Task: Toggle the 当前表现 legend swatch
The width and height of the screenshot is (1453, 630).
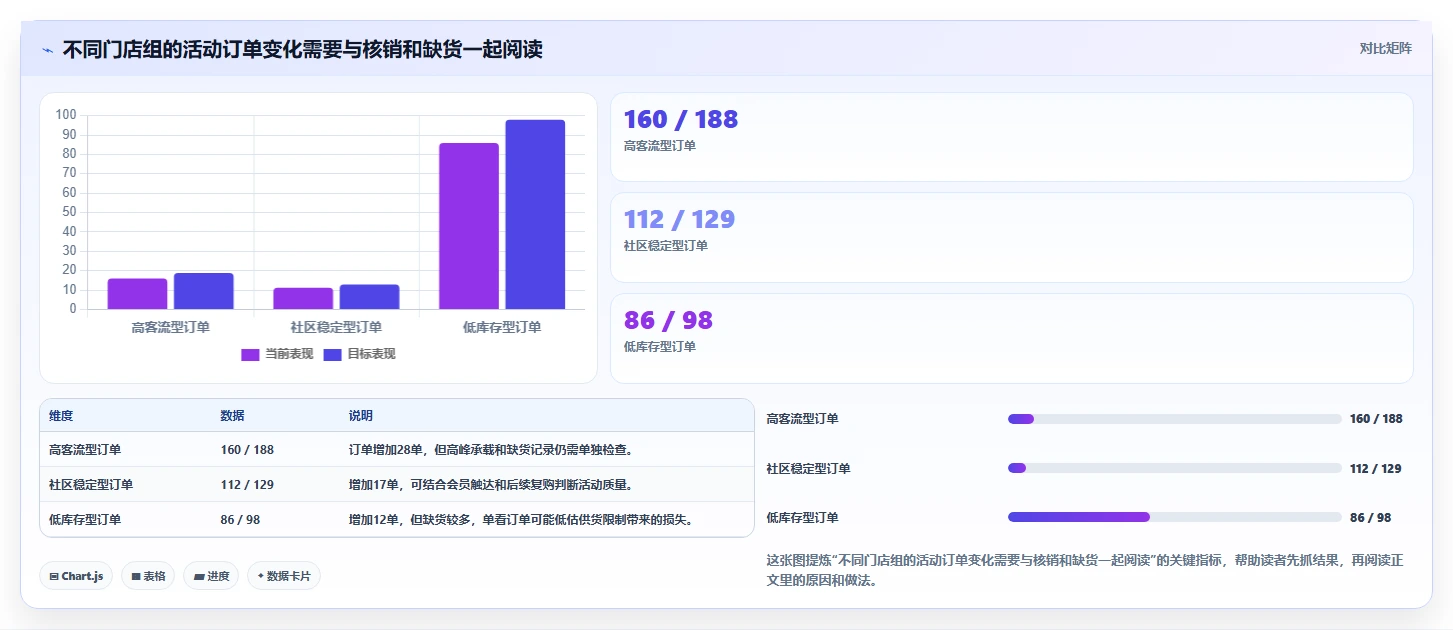Action: [x=250, y=354]
